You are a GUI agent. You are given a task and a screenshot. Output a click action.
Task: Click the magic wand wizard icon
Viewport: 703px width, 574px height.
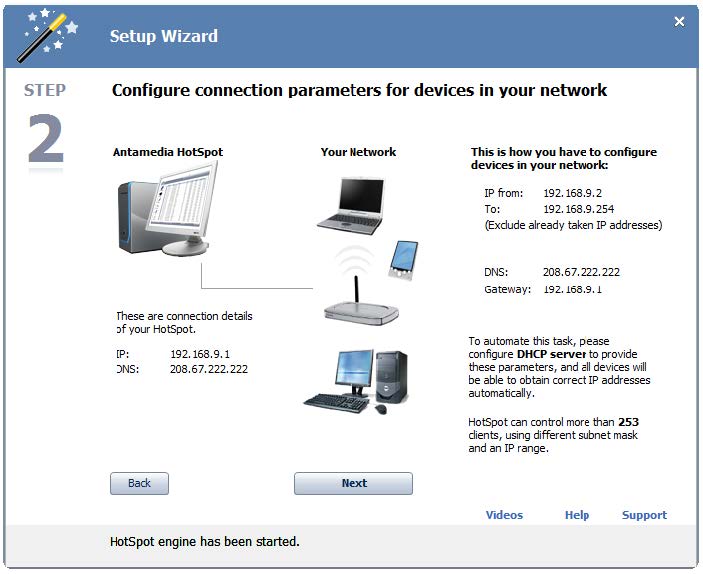47,36
